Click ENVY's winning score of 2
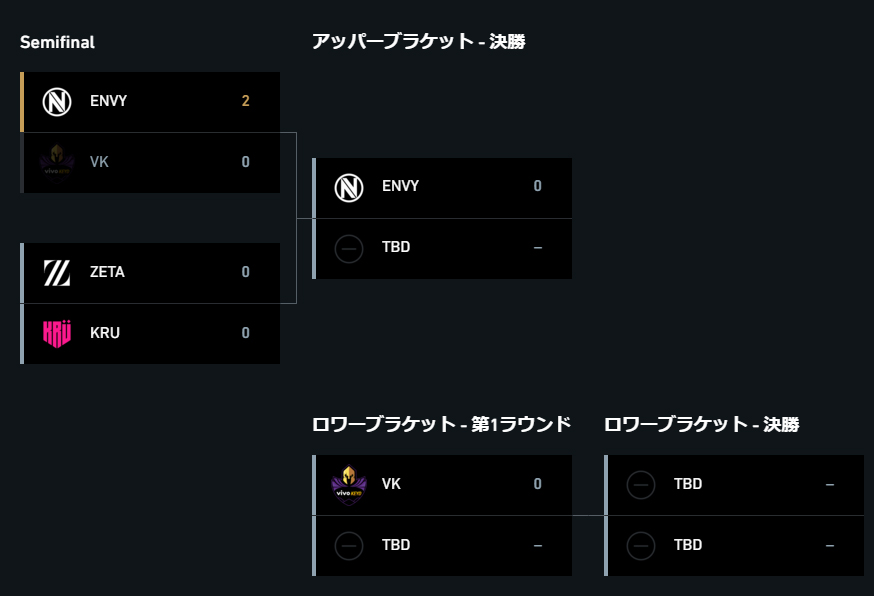This screenshot has width=874, height=596. (245, 101)
